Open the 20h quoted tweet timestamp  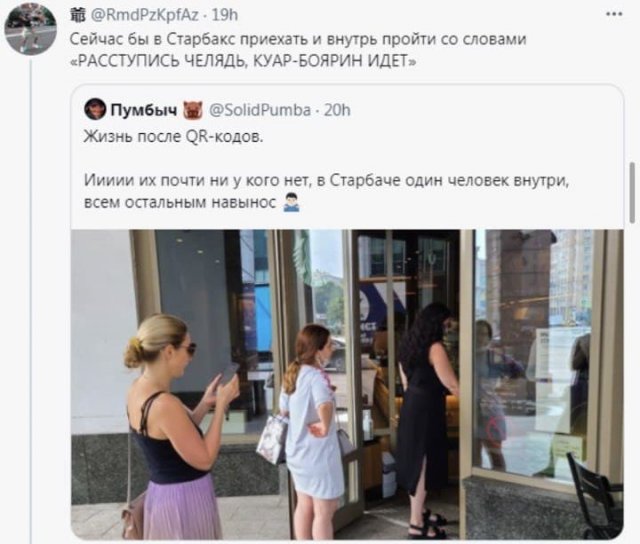(x=337, y=110)
